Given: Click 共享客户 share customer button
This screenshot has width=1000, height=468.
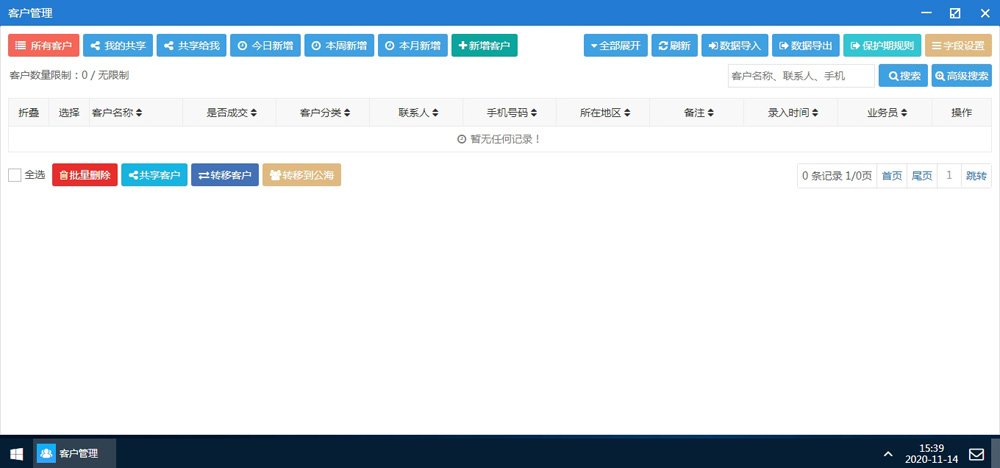Looking at the screenshot, I should pos(154,175).
